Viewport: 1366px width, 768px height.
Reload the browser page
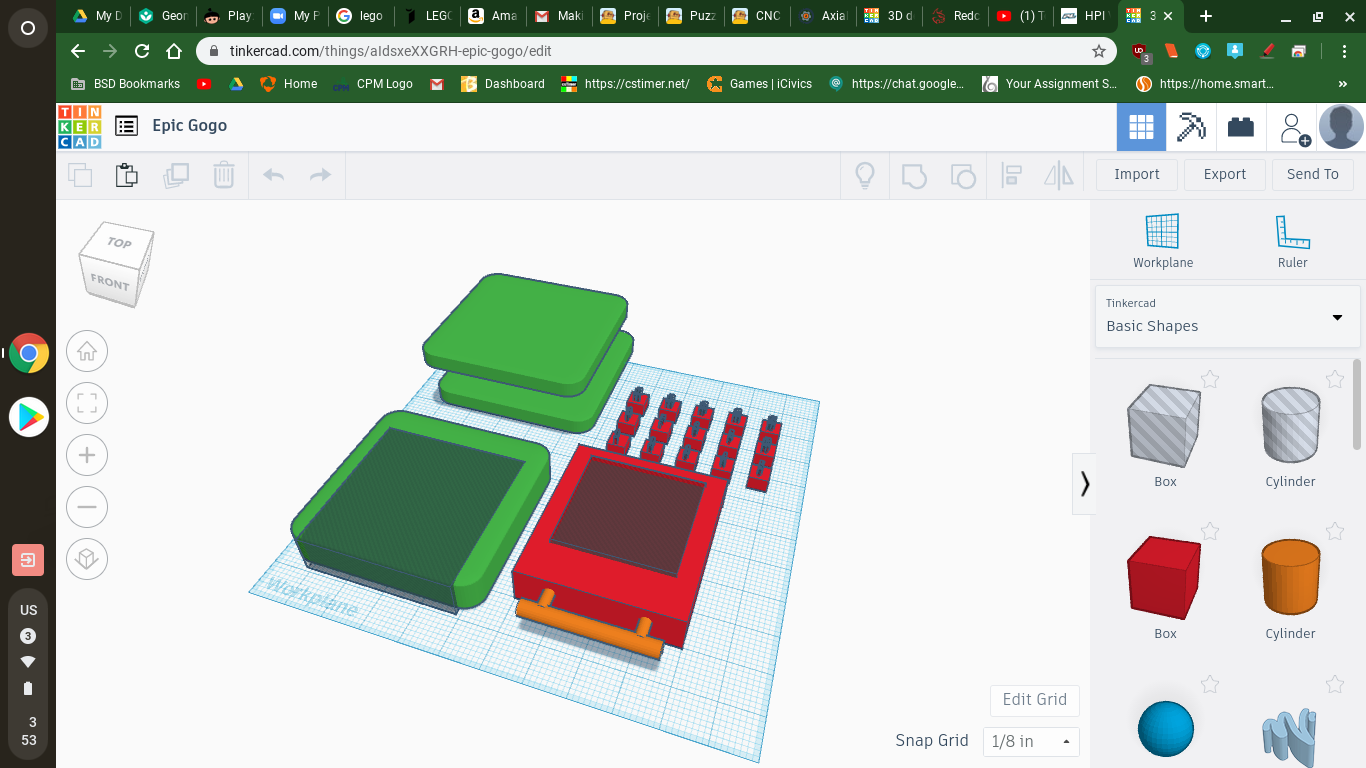(x=142, y=51)
